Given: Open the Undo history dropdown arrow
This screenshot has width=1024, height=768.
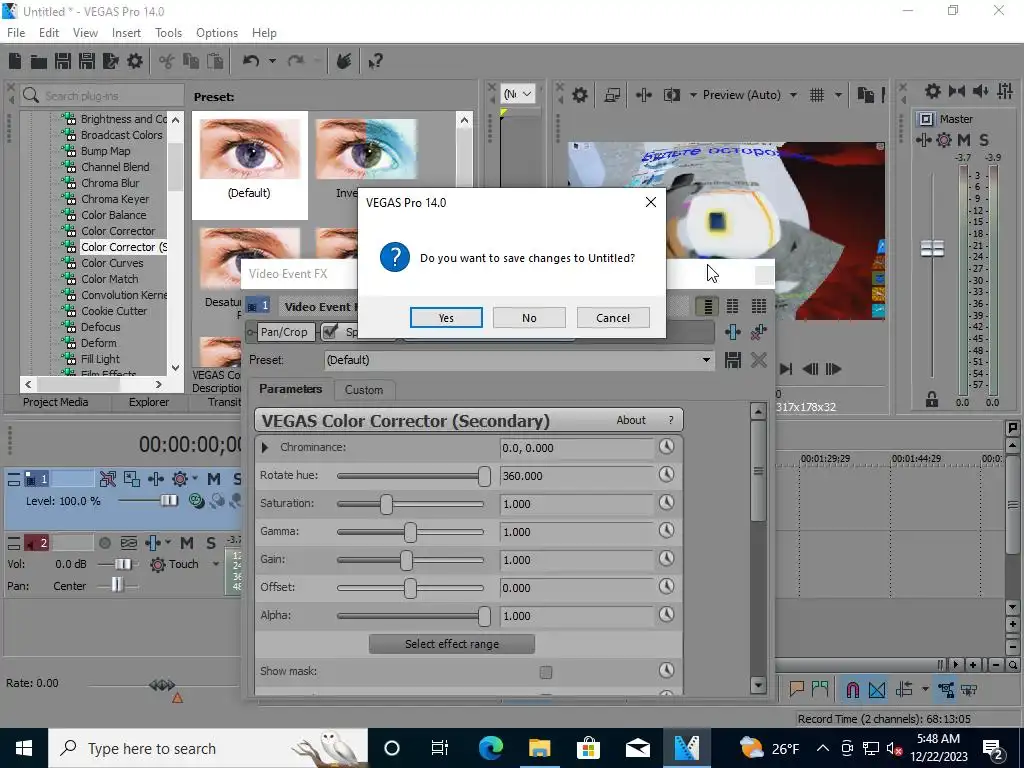Looking at the screenshot, I should (x=272, y=61).
